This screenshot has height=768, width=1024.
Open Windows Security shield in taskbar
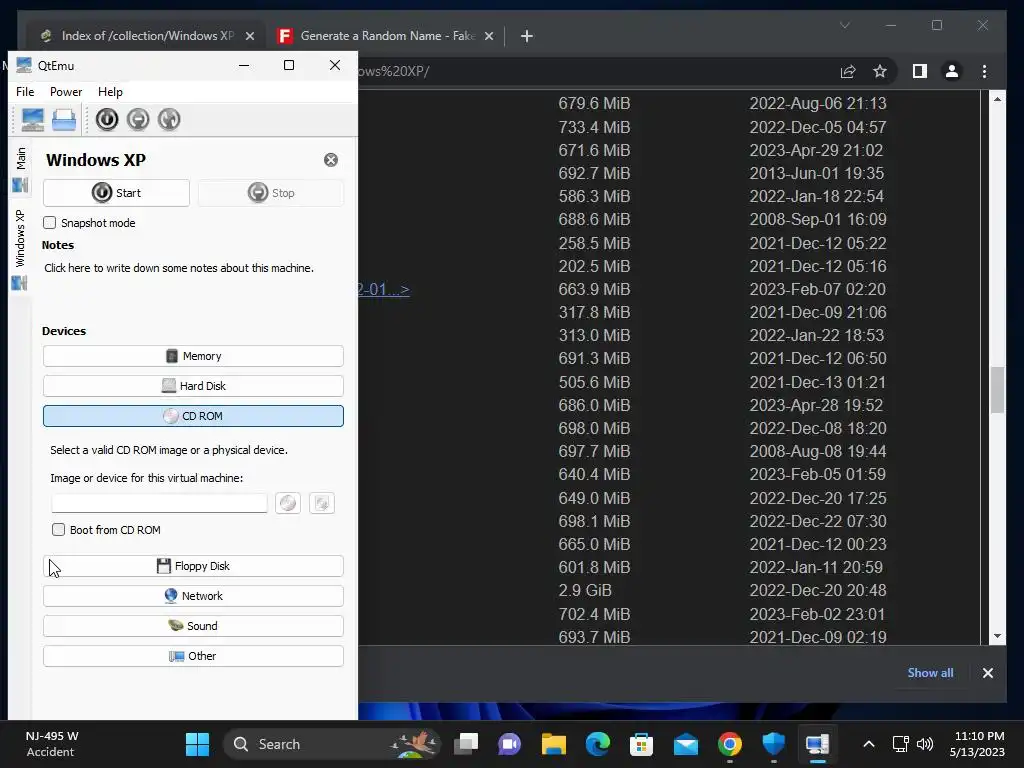click(x=774, y=744)
